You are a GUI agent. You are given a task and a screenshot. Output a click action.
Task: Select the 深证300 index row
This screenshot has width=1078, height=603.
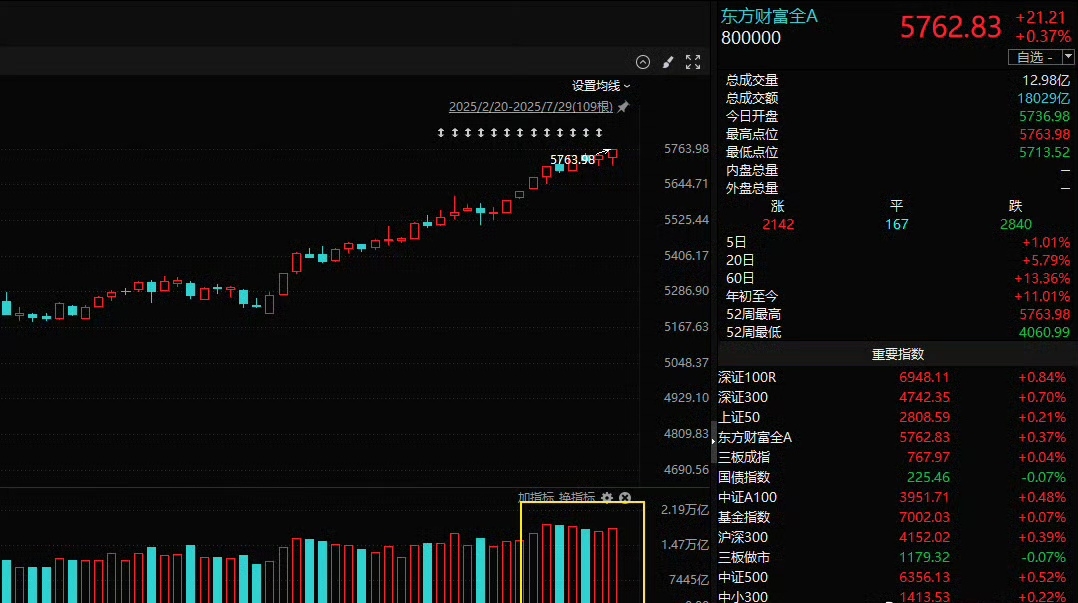coord(898,397)
